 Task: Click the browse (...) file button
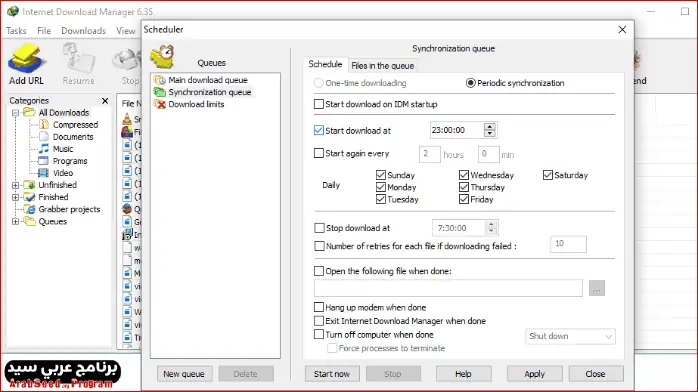coord(597,288)
